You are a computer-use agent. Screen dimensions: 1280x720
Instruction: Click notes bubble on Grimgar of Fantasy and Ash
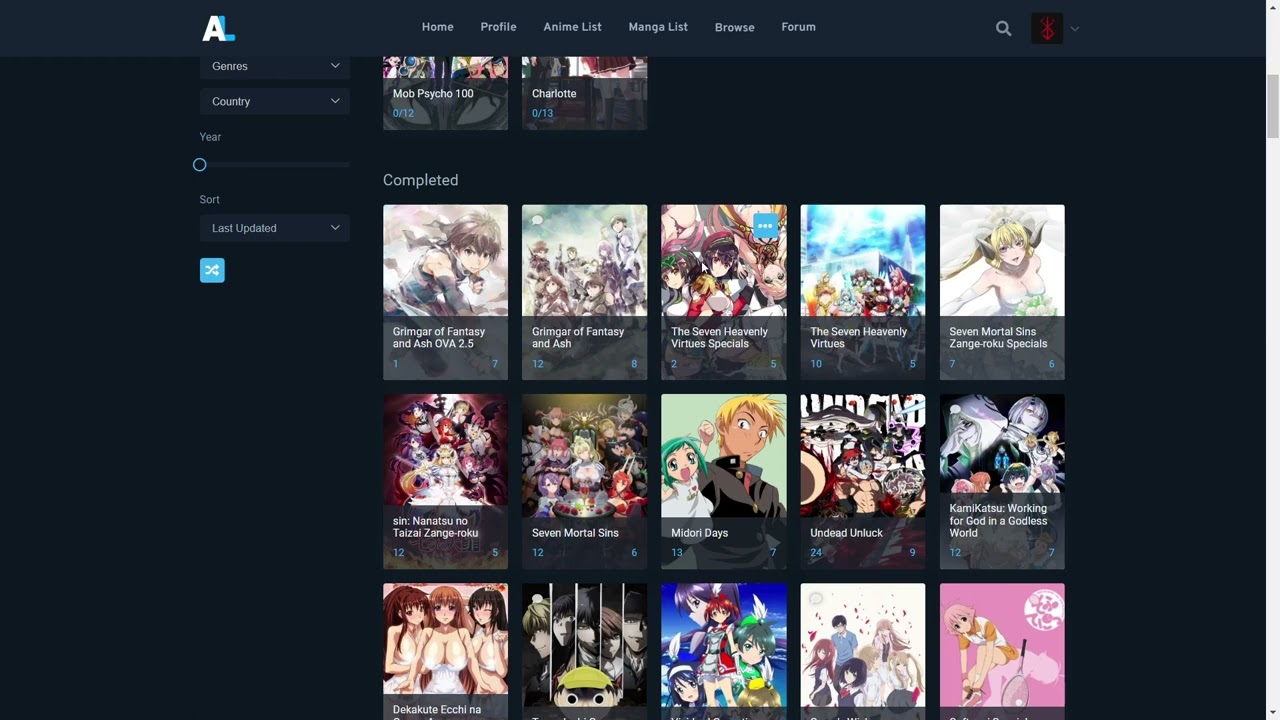click(537, 220)
